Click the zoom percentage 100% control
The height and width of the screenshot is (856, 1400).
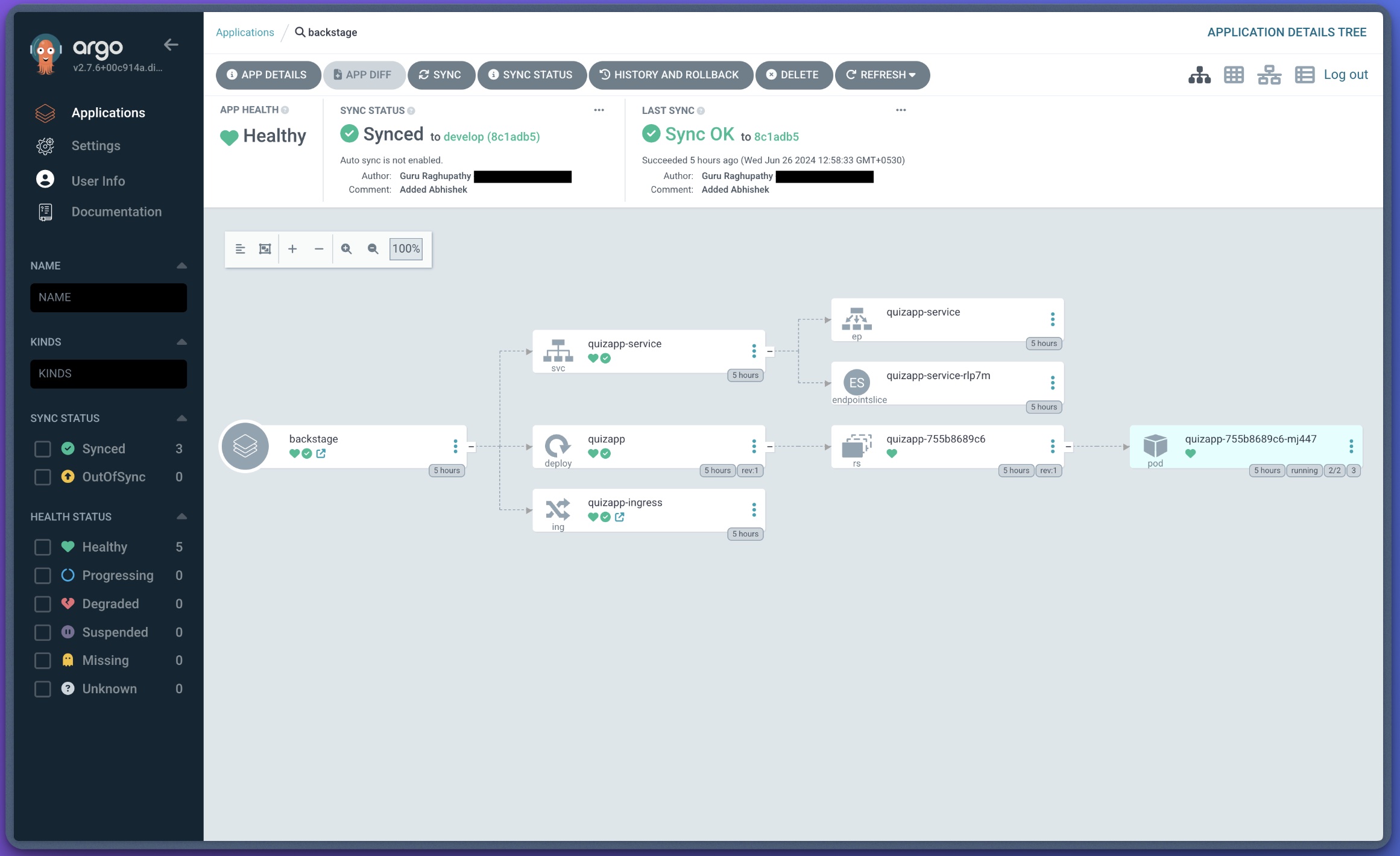pyautogui.click(x=405, y=248)
